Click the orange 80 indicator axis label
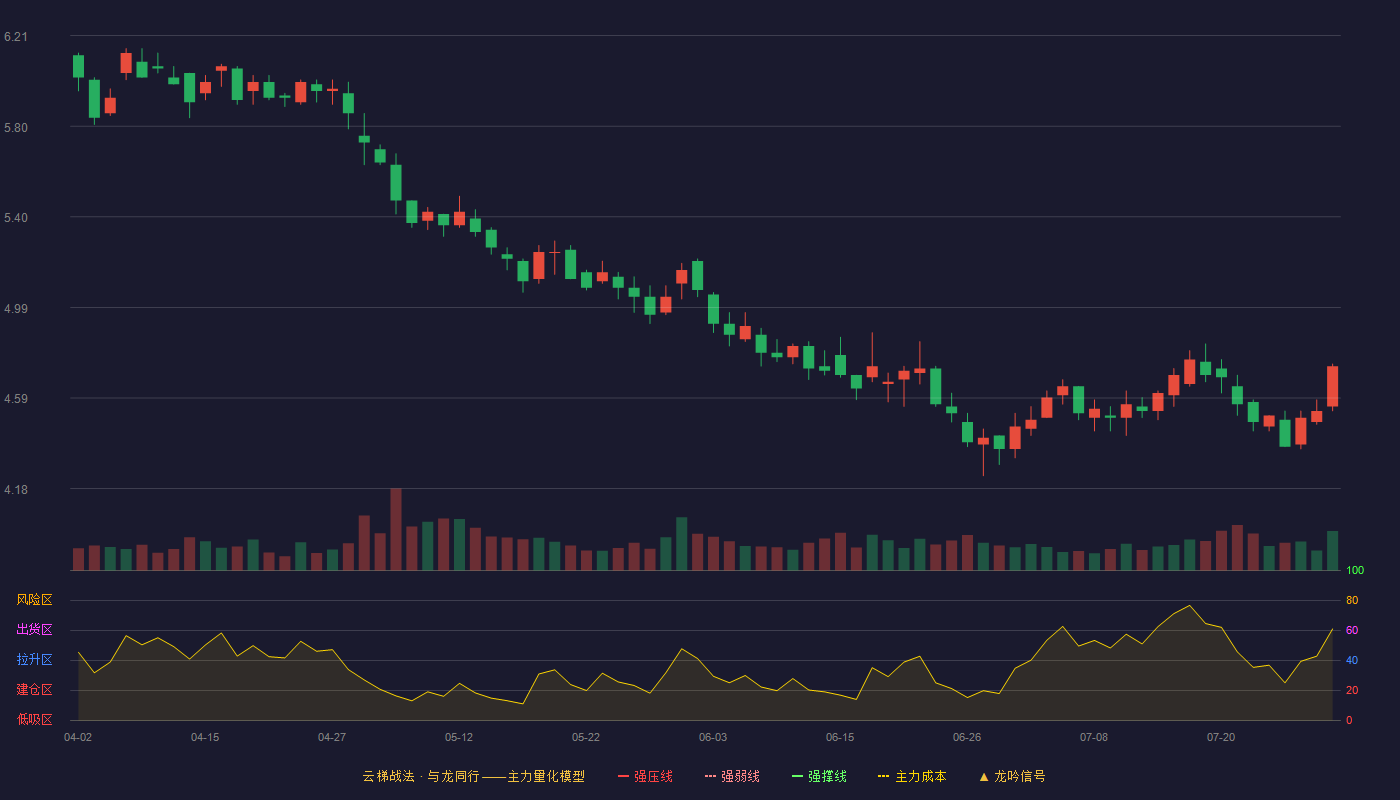Screen dimensions: 1400x800 pyautogui.click(x=1352, y=600)
